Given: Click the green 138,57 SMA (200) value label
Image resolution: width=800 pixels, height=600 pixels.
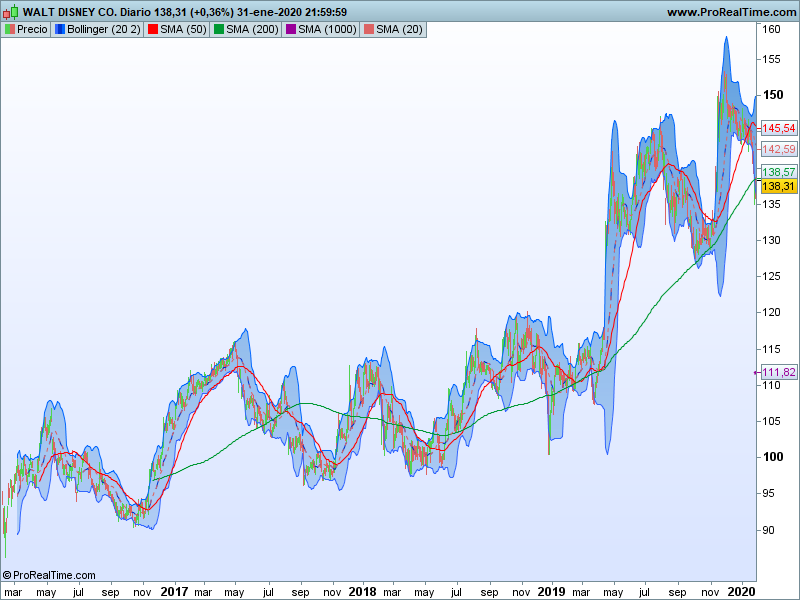Looking at the screenshot, I should coord(779,172).
